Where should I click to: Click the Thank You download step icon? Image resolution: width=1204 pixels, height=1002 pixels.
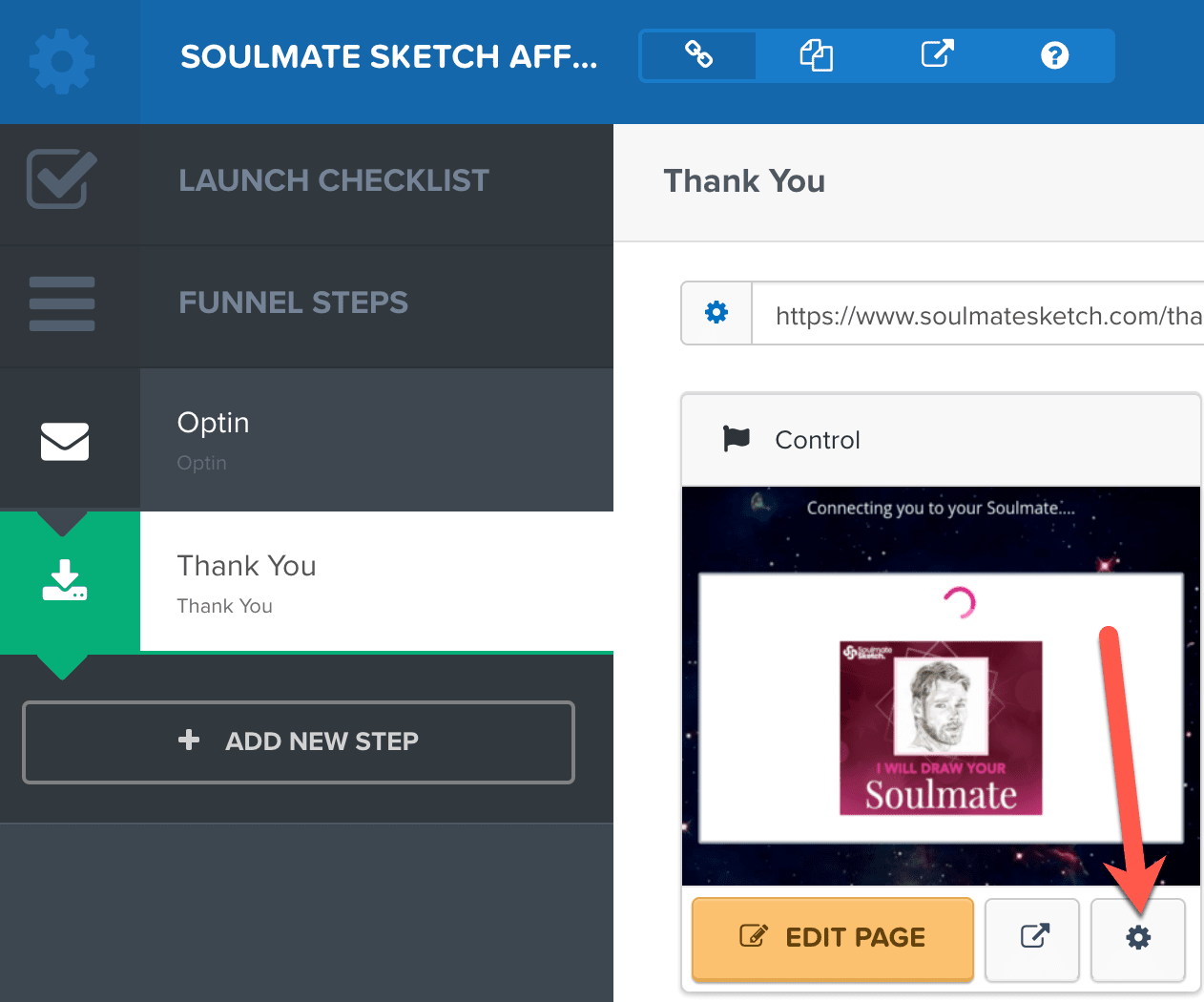(x=65, y=580)
